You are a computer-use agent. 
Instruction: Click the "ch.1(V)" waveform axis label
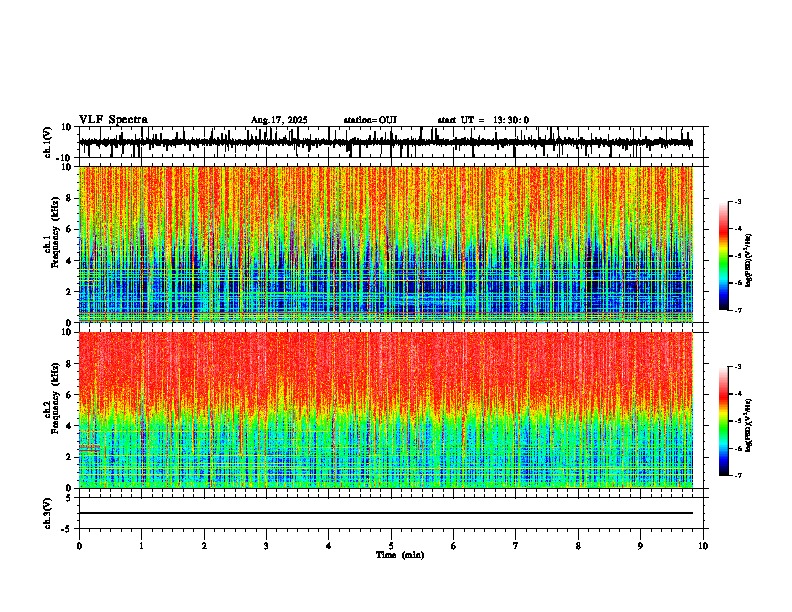48,142
